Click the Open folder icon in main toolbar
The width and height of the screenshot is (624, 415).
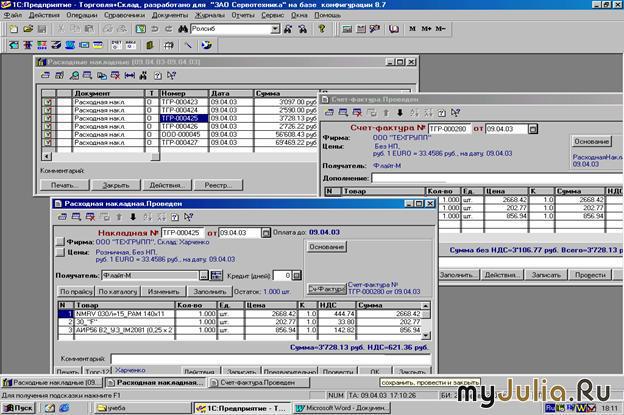[28, 29]
